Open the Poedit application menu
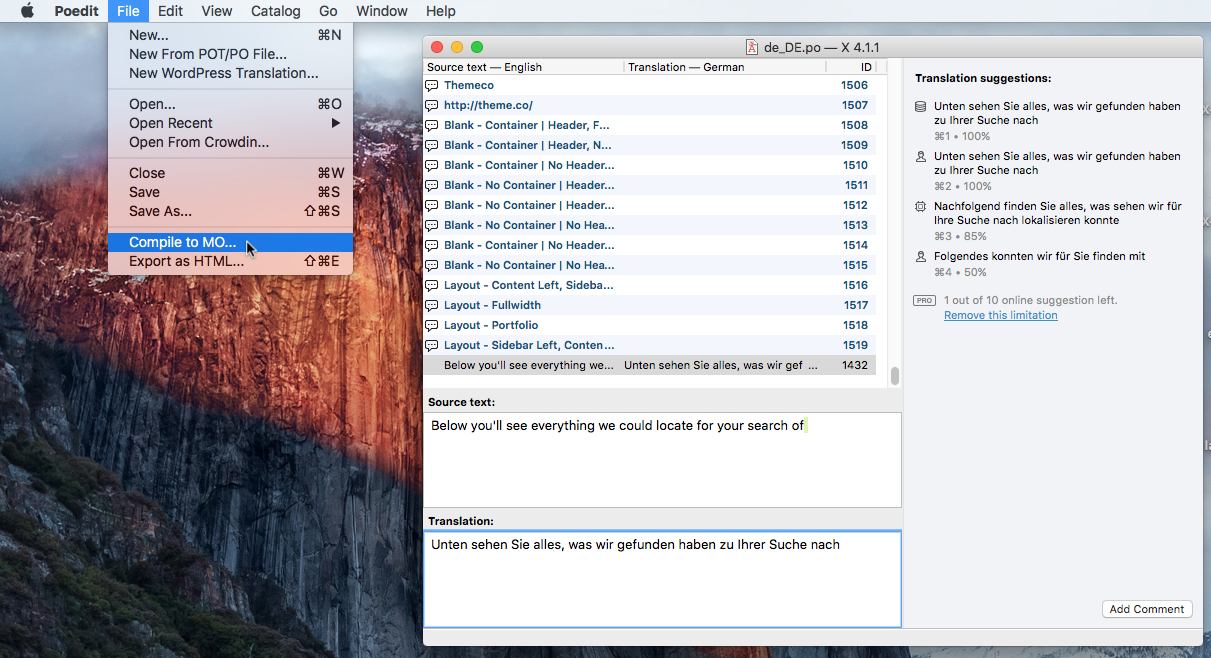Screen dimensions: 1211x658 (x=75, y=11)
